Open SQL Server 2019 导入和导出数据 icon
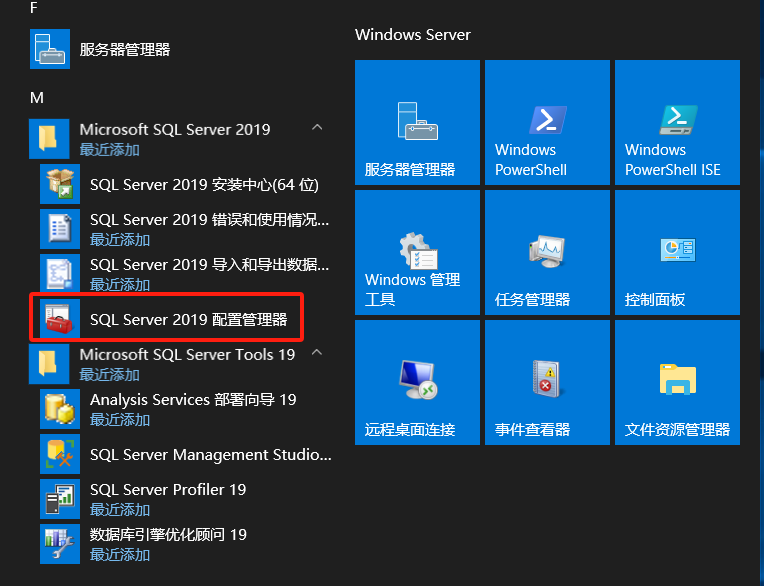Viewport: 764px width, 586px height. pos(59,274)
